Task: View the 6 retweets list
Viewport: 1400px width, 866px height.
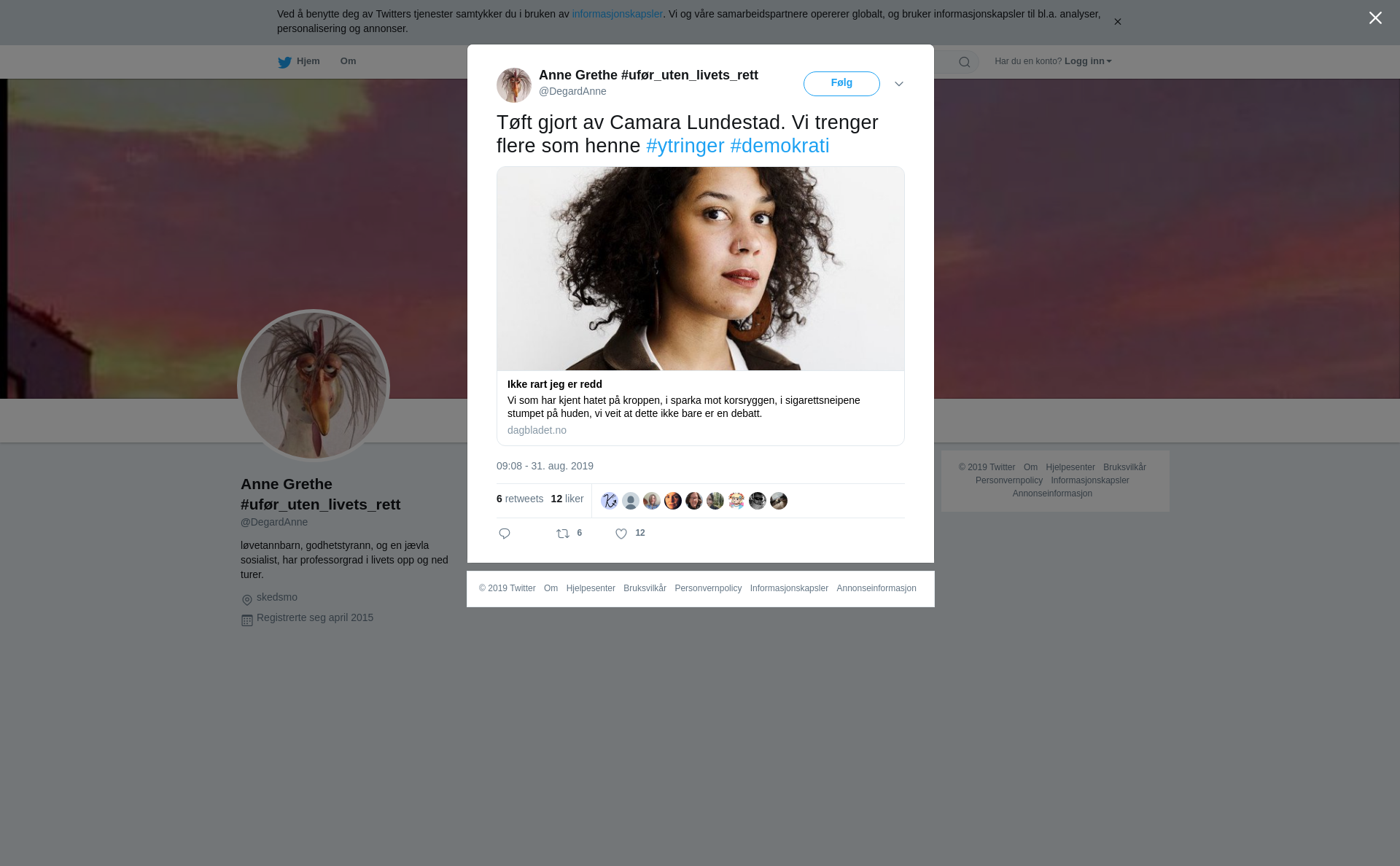Action: click(x=520, y=499)
